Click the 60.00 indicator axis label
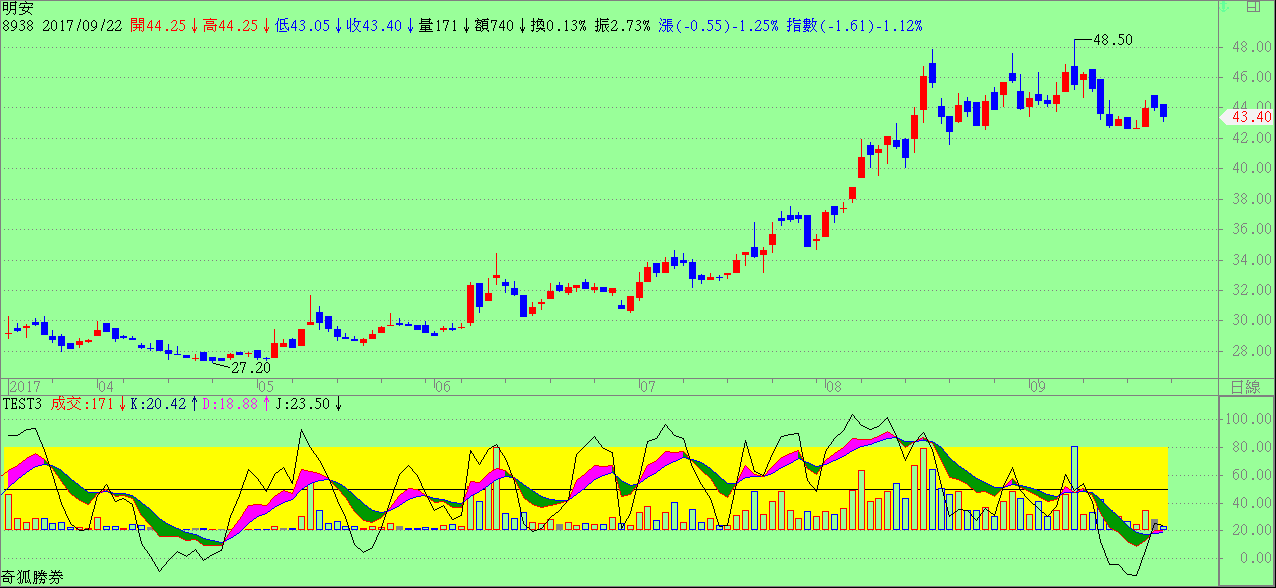The image size is (1276, 588). point(1251,475)
